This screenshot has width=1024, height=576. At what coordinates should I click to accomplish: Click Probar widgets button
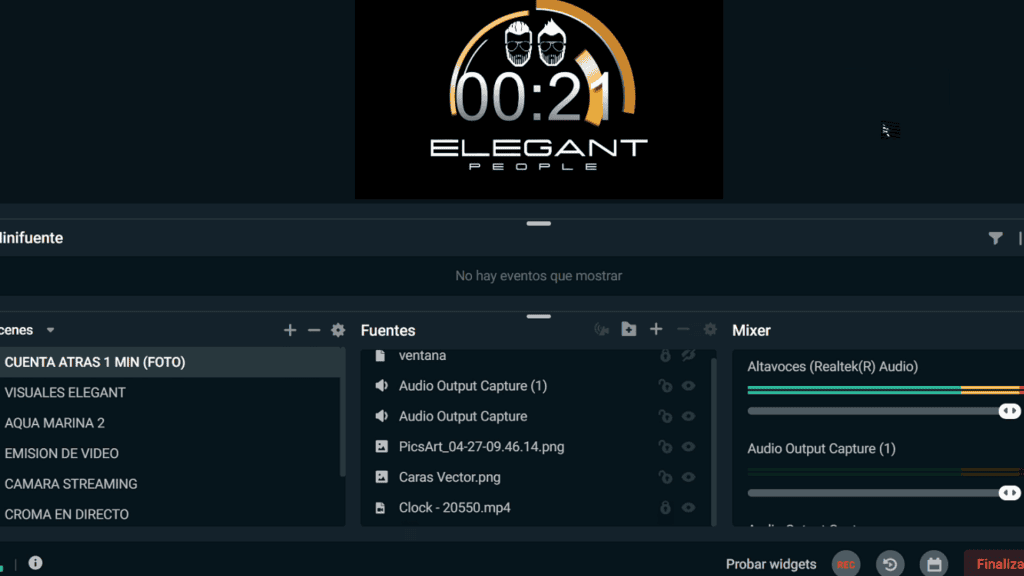[771, 564]
